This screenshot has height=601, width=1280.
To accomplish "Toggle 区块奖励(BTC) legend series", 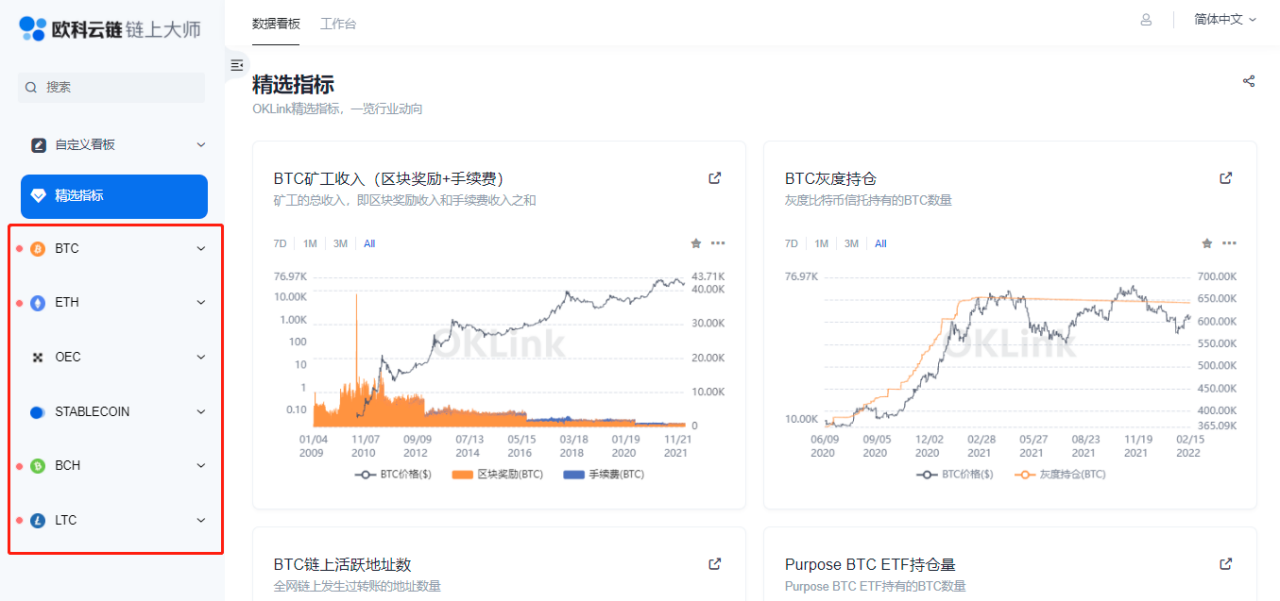I will point(497,475).
